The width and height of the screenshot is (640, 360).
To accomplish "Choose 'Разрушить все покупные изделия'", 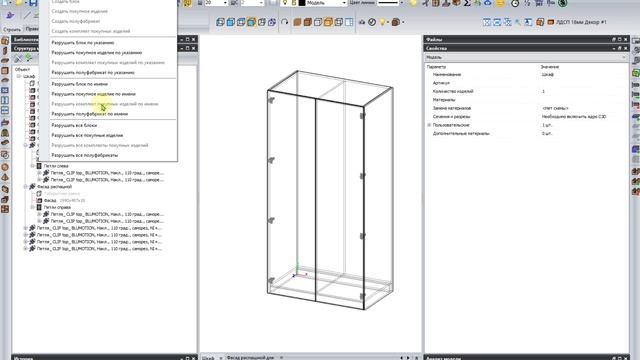I will coord(87,135).
